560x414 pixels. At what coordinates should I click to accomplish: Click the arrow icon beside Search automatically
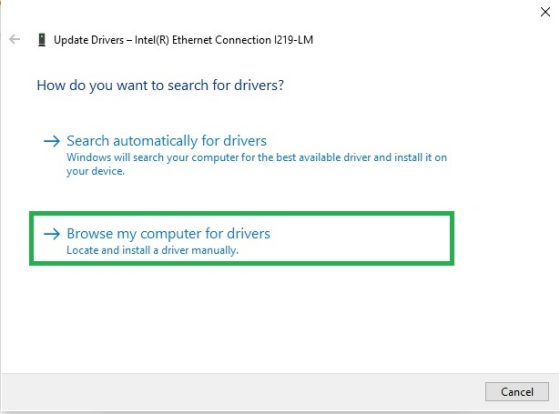click(52, 141)
